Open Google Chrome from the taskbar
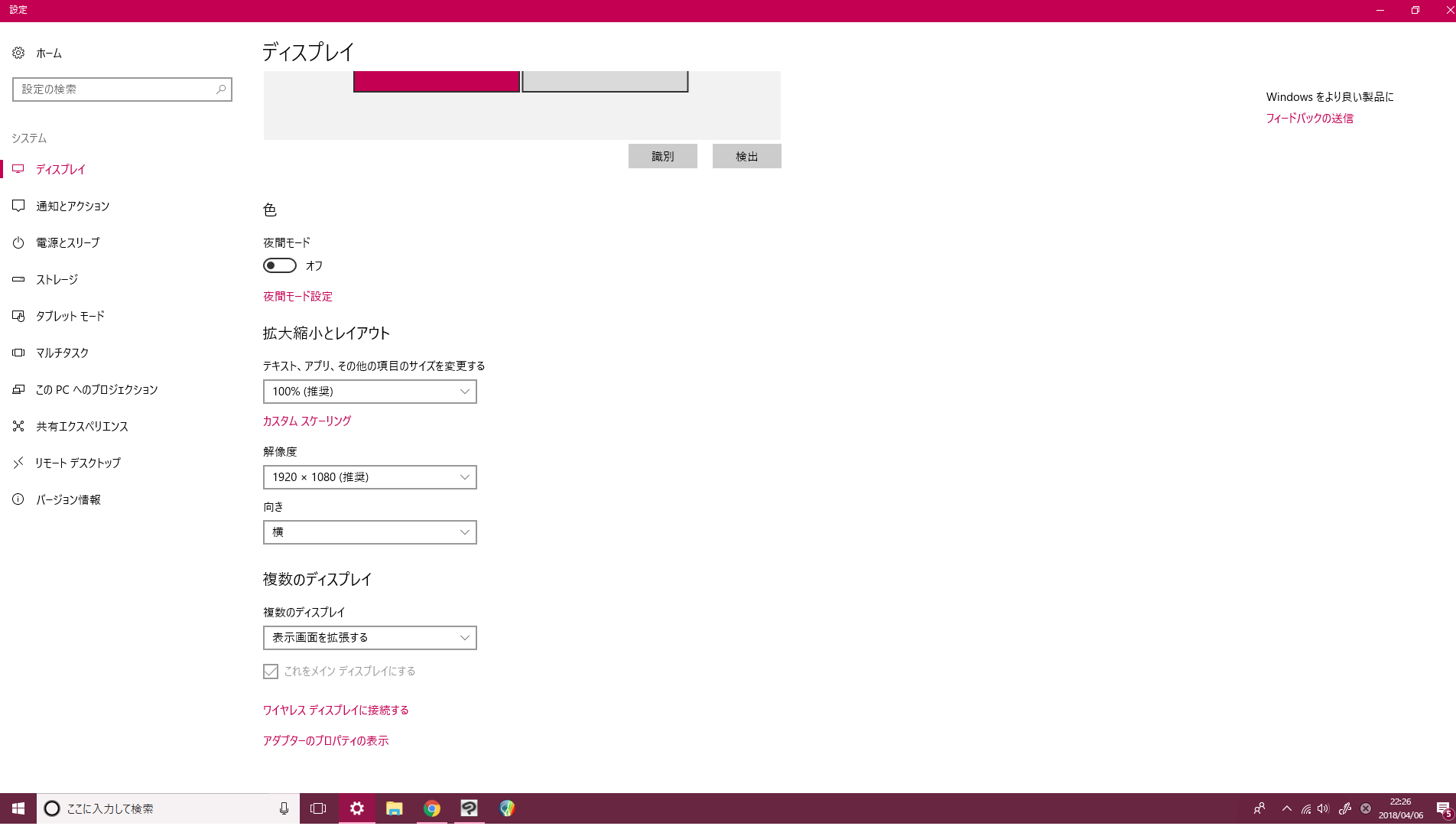This screenshot has height=826, width=1456. (432, 808)
